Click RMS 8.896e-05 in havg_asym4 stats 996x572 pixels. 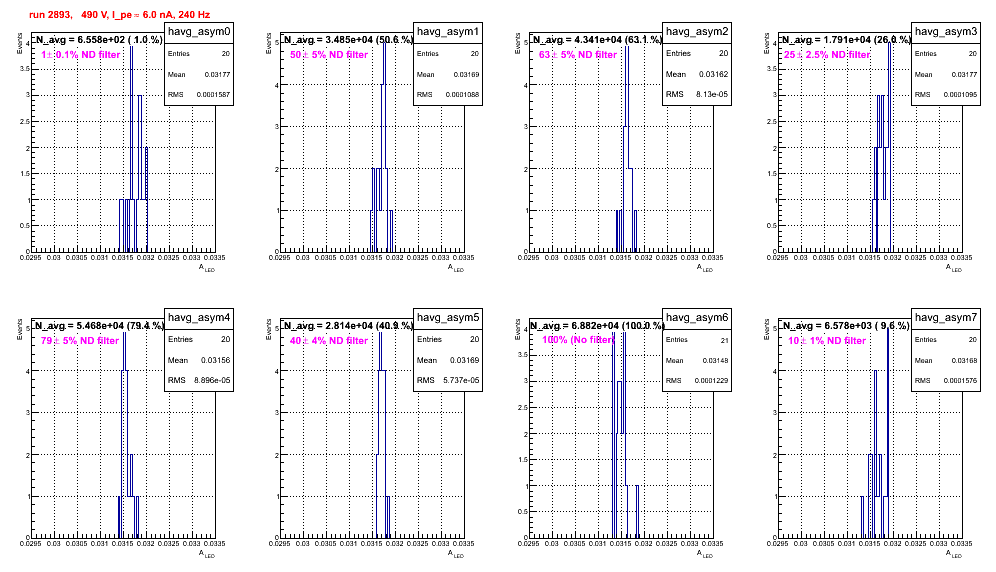tap(199, 380)
